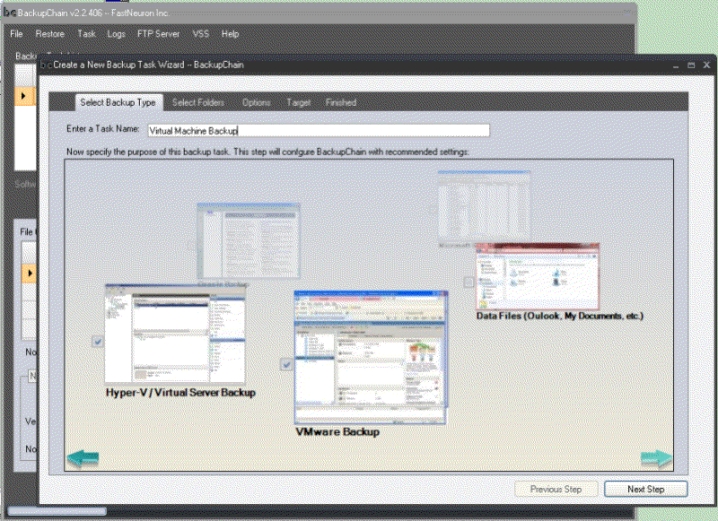
Task: Go to the Target tab
Action: pos(298,102)
